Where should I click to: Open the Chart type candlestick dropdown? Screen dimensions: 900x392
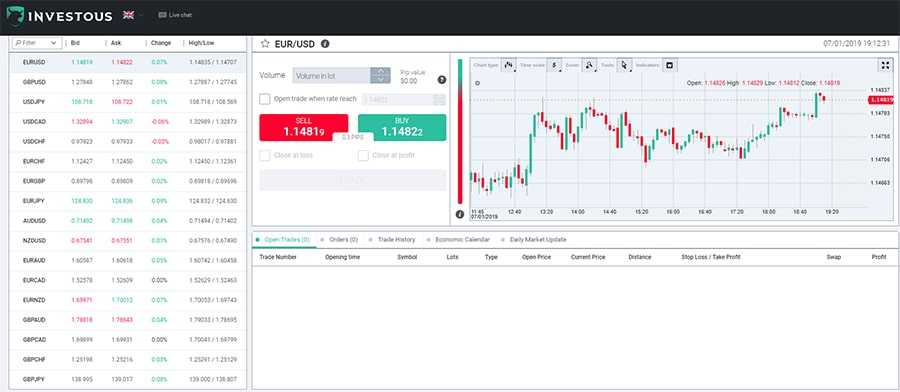[x=509, y=65]
